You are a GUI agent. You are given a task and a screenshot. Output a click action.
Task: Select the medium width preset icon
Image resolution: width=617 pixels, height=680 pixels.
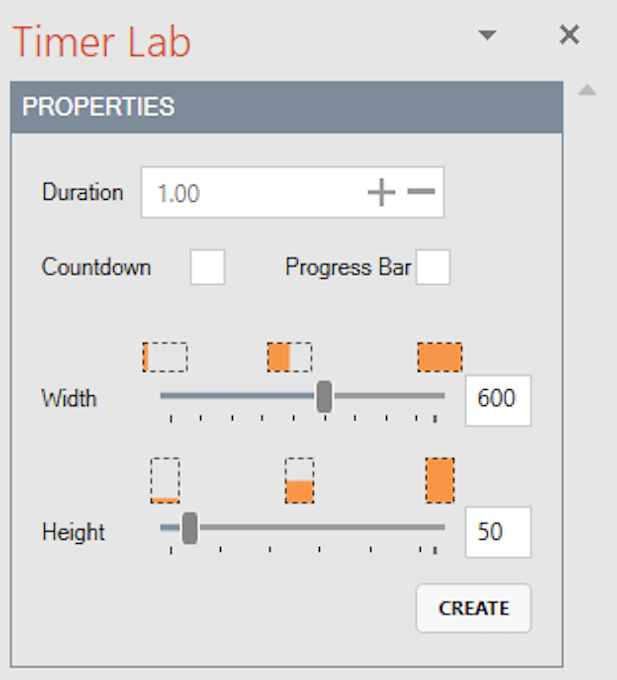pyautogui.click(x=289, y=357)
